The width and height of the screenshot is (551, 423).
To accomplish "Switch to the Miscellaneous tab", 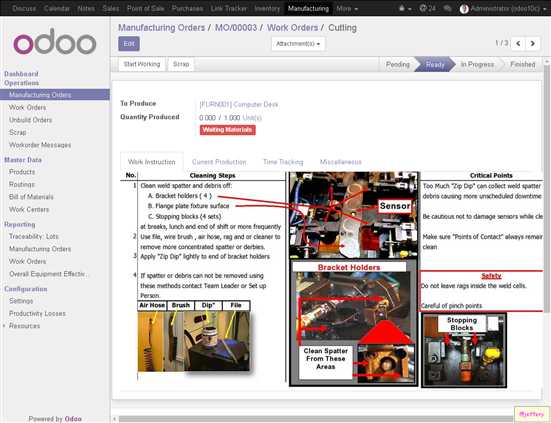I will (x=341, y=162).
